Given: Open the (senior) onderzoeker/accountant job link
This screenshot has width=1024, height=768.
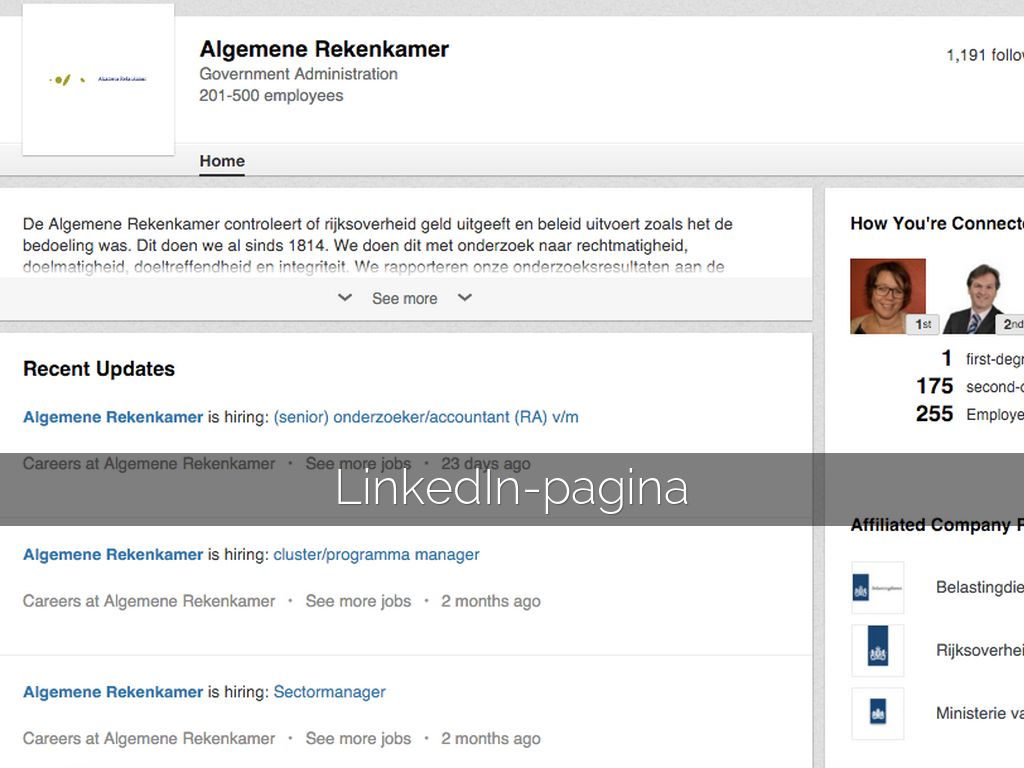Looking at the screenshot, I should point(426,417).
